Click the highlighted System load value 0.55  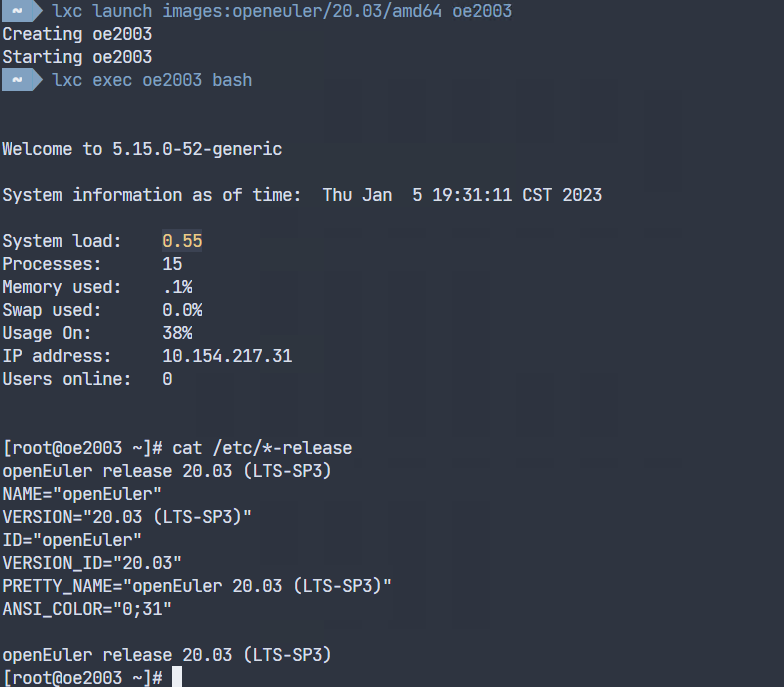(182, 241)
